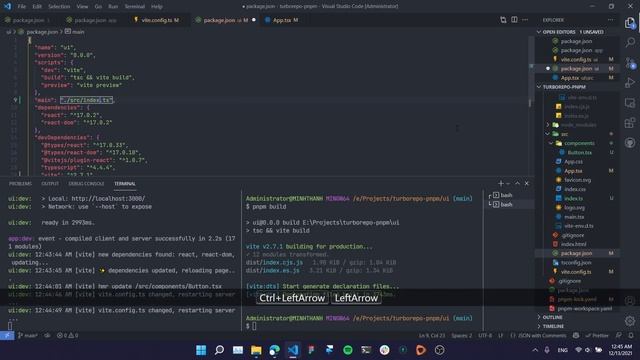This screenshot has width=640, height=360.
Task: Expand the OUTLINE section
Action: click(x=539, y=317)
